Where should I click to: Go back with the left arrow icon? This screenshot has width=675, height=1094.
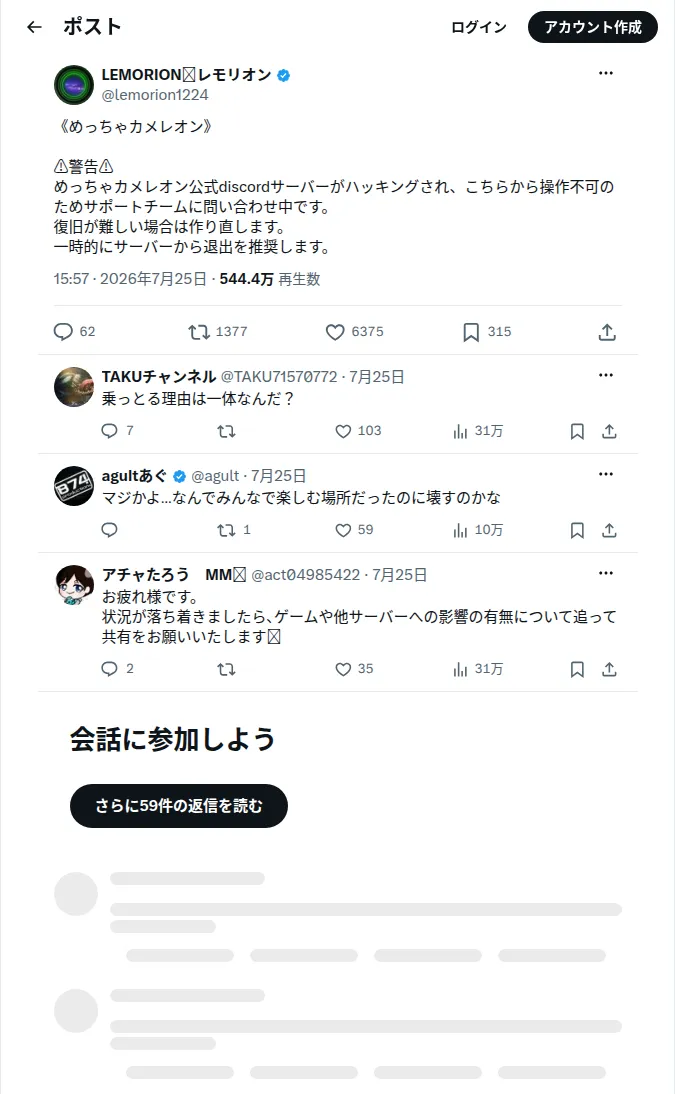34,27
